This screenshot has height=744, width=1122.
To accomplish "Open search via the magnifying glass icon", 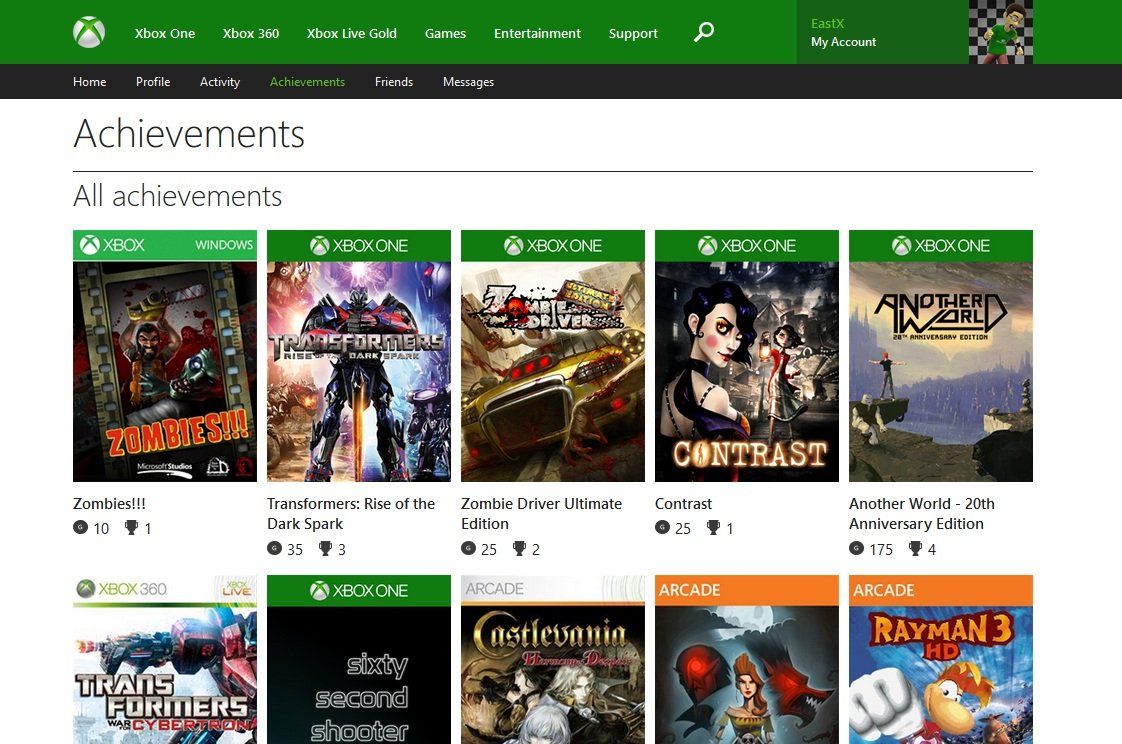I will click(703, 32).
